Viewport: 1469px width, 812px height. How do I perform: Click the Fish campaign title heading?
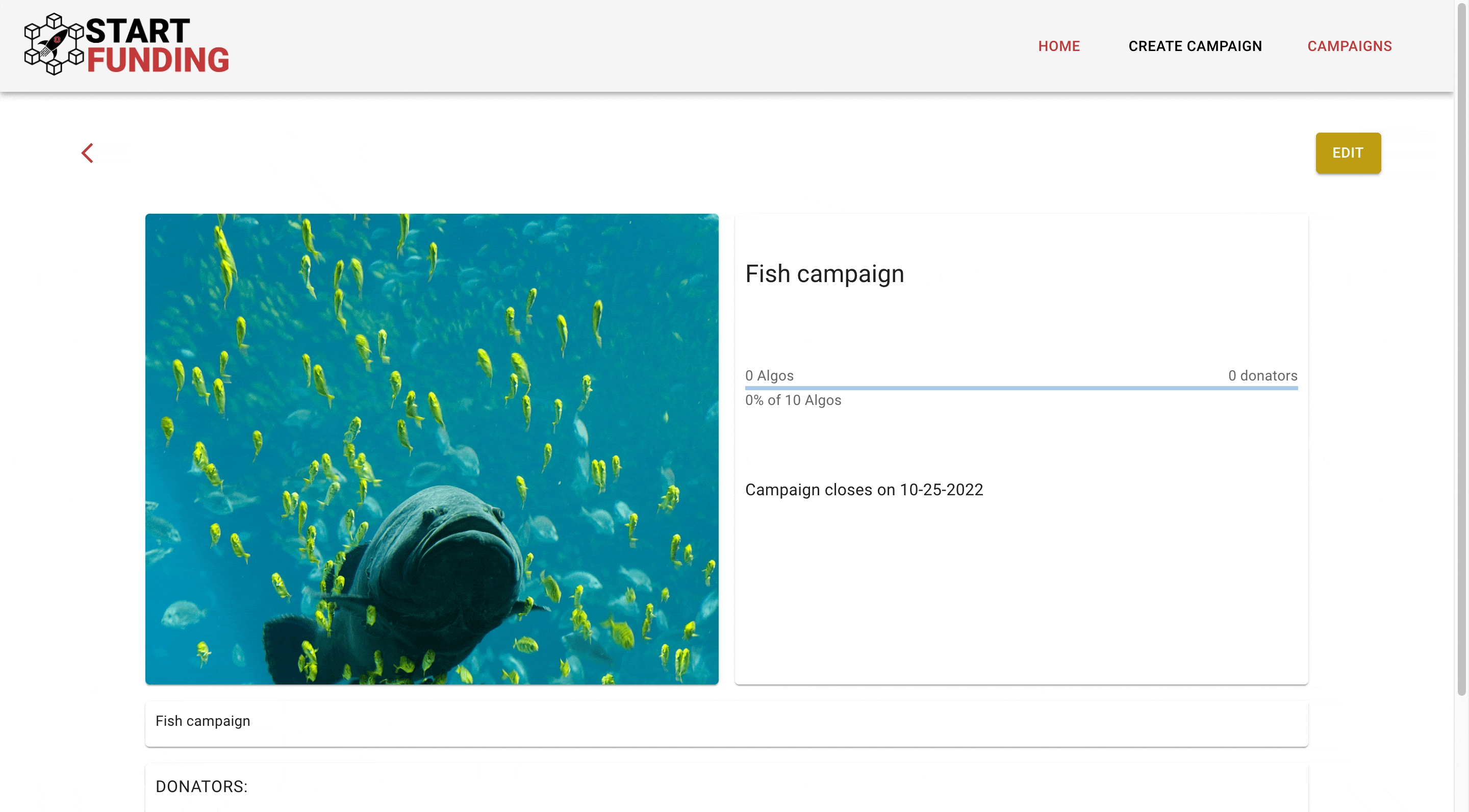click(x=825, y=274)
